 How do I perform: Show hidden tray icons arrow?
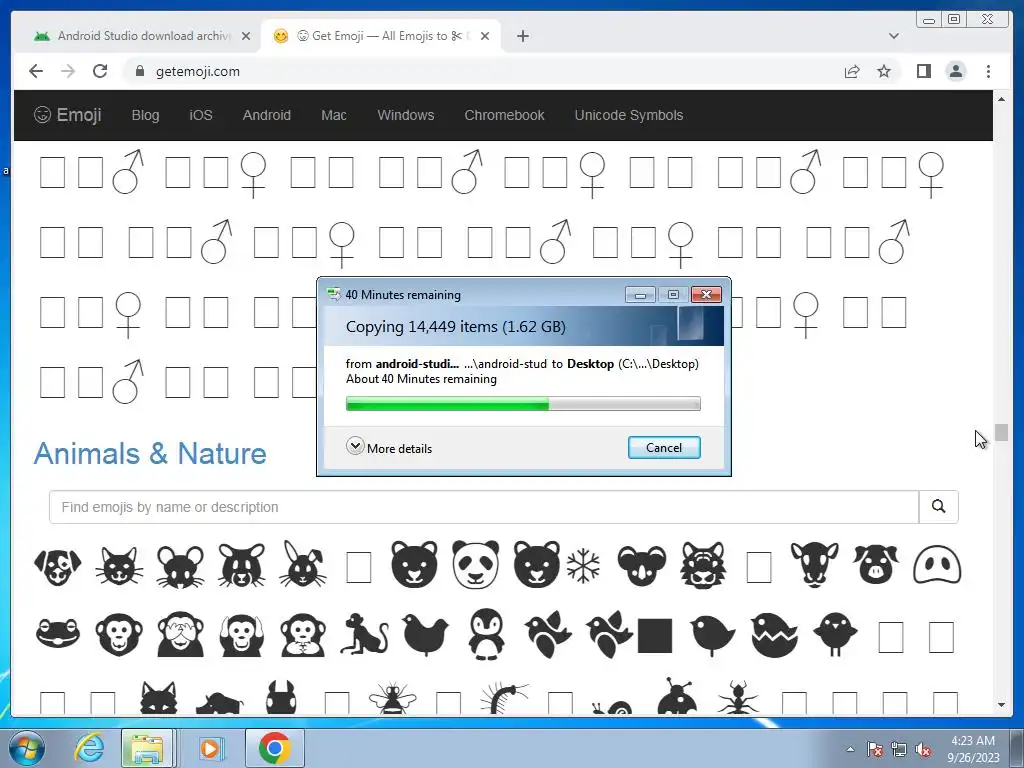(x=850, y=749)
